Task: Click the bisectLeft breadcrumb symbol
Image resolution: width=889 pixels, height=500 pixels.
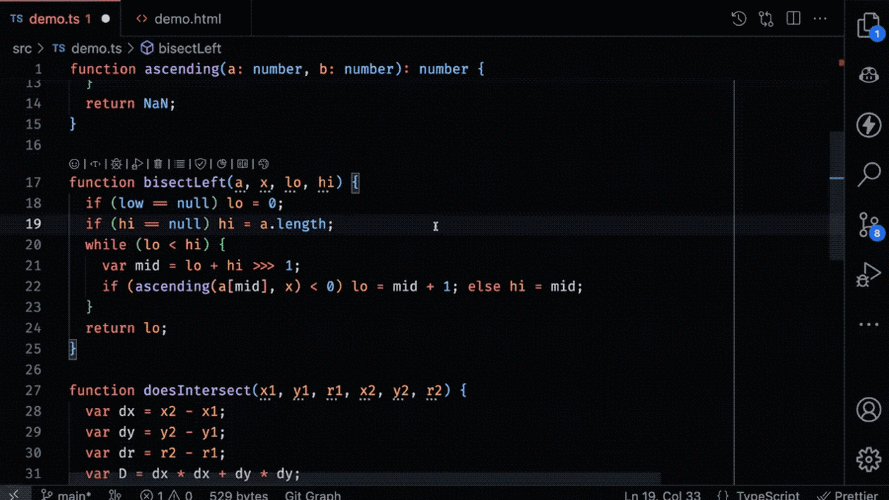Action: pyautogui.click(x=189, y=49)
